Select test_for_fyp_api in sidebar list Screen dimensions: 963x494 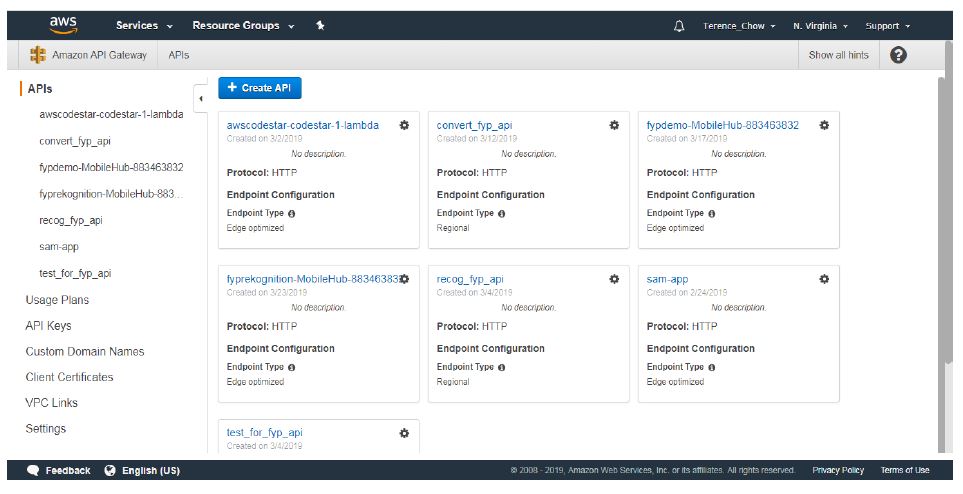point(75,273)
